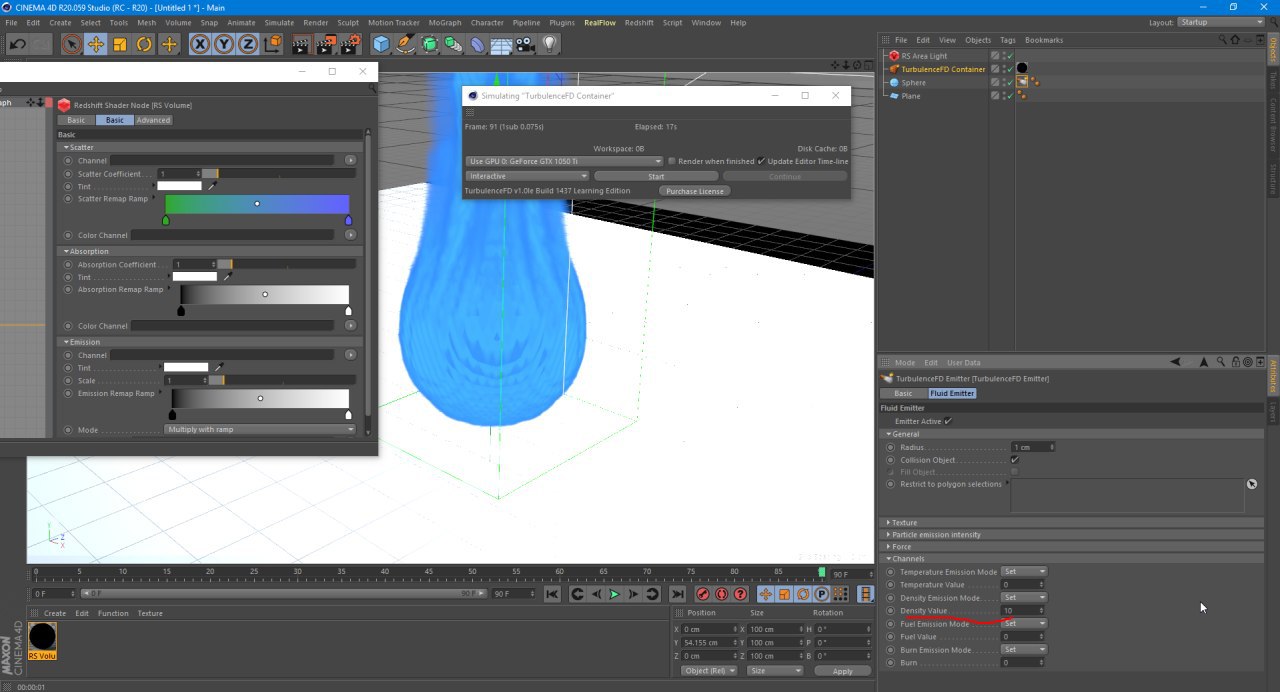The width and height of the screenshot is (1280, 692).
Task: Click Scatter Coefficient animation dot
Action: [69, 174]
